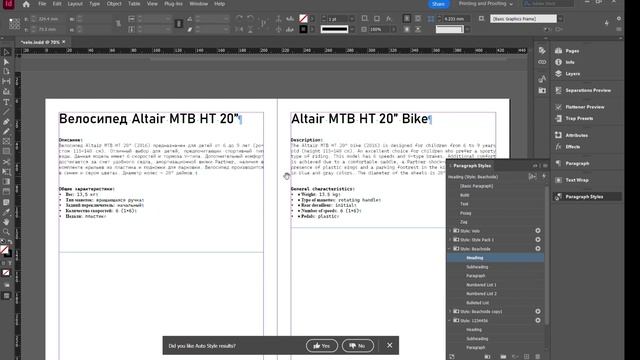Open the Layout menu
Viewport: 640px width, 360px height.
pos(75,4)
